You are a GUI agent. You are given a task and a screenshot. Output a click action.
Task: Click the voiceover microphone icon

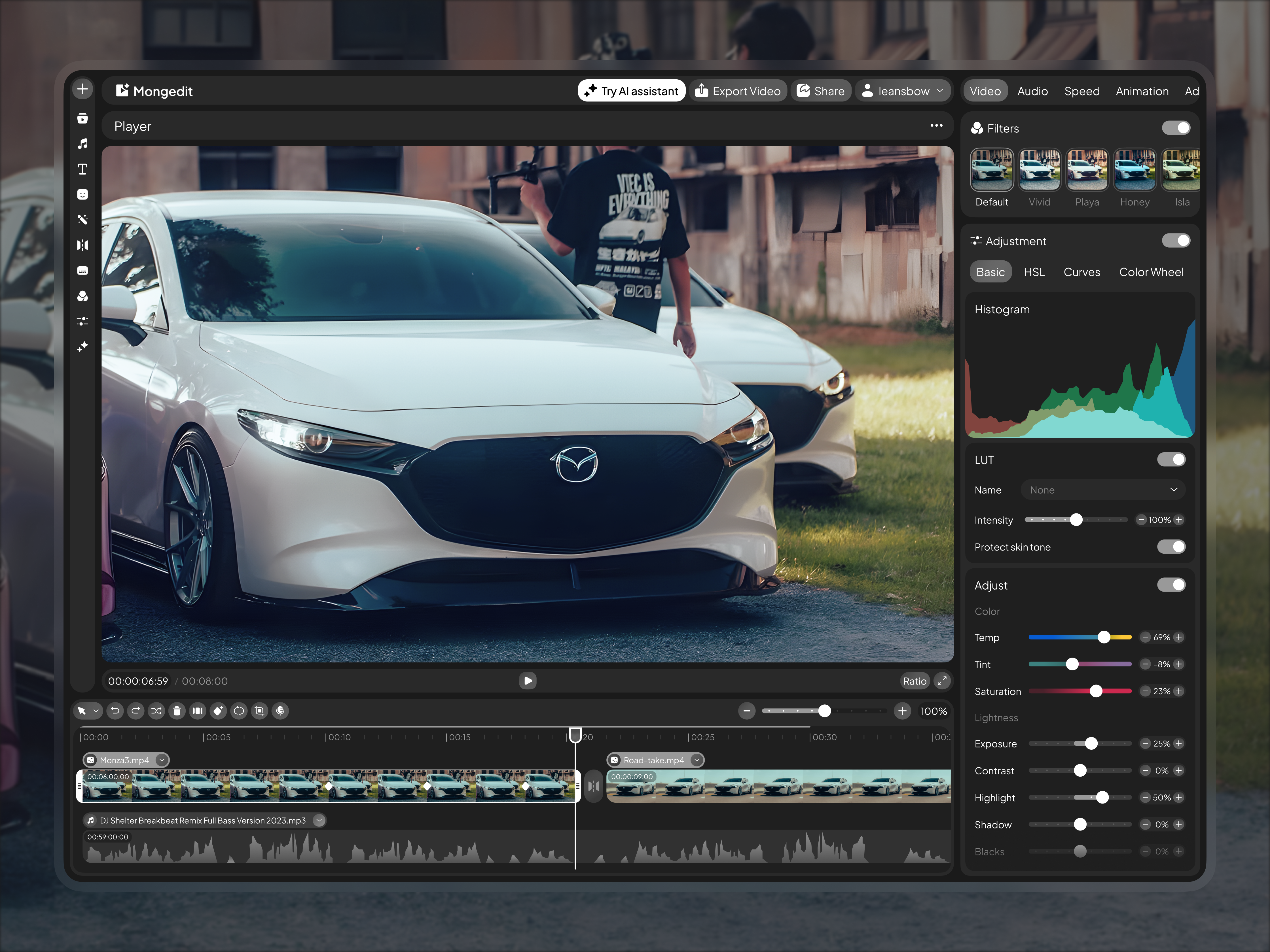tap(280, 711)
